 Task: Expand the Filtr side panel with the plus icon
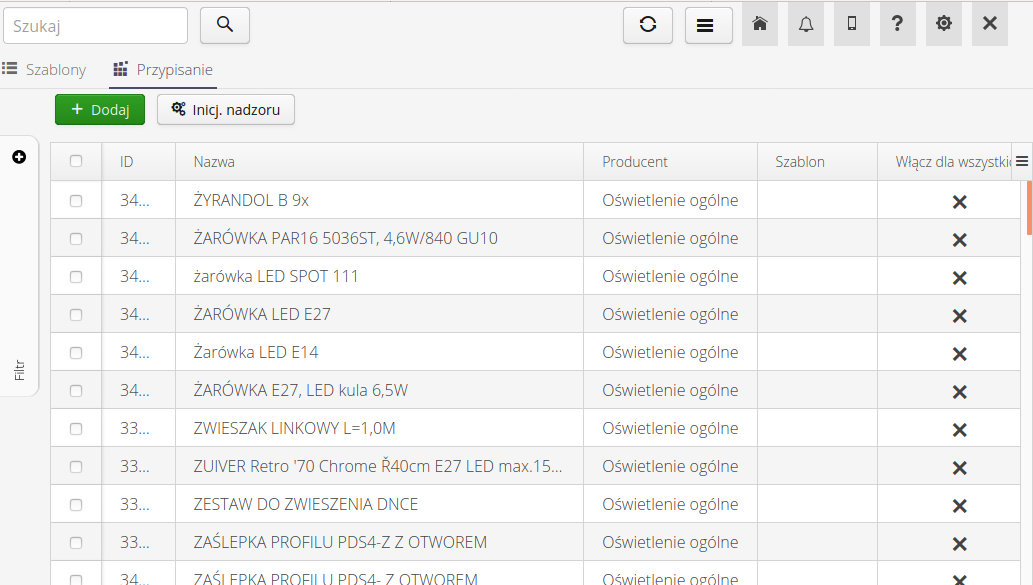coord(19,157)
